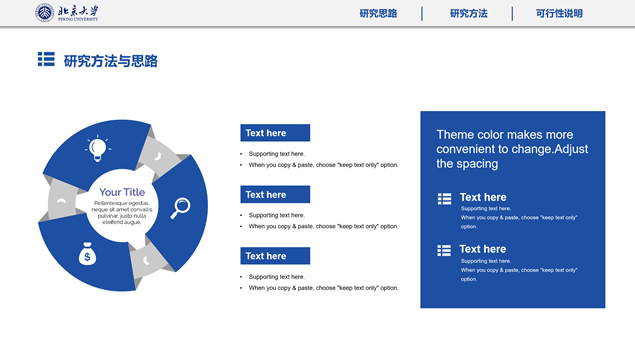
Task: Select the keep text only bullet under first label
Action: pyautogui.click(x=323, y=165)
